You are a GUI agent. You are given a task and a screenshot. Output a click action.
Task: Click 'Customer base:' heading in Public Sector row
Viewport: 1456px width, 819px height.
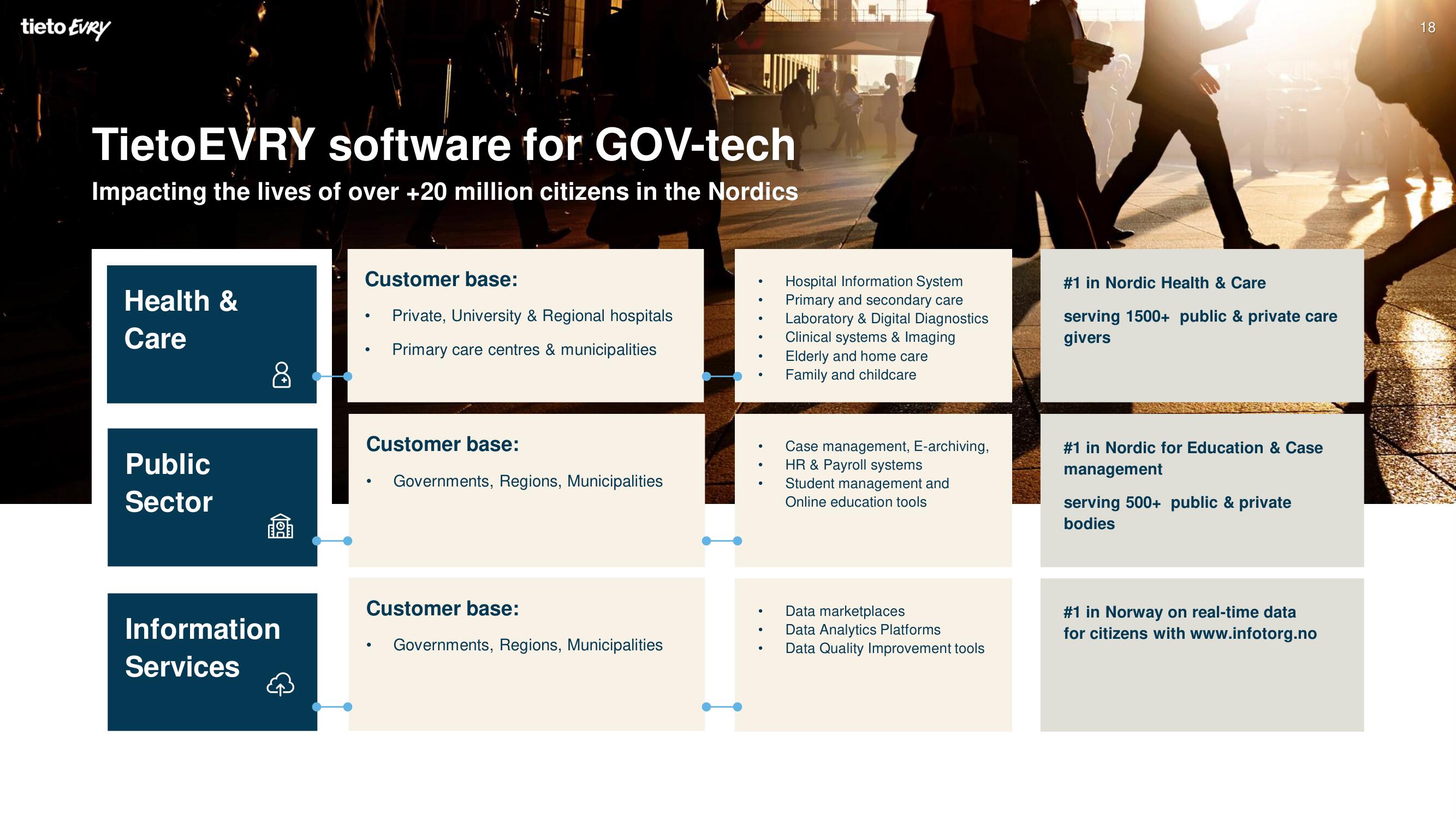pyautogui.click(x=442, y=444)
